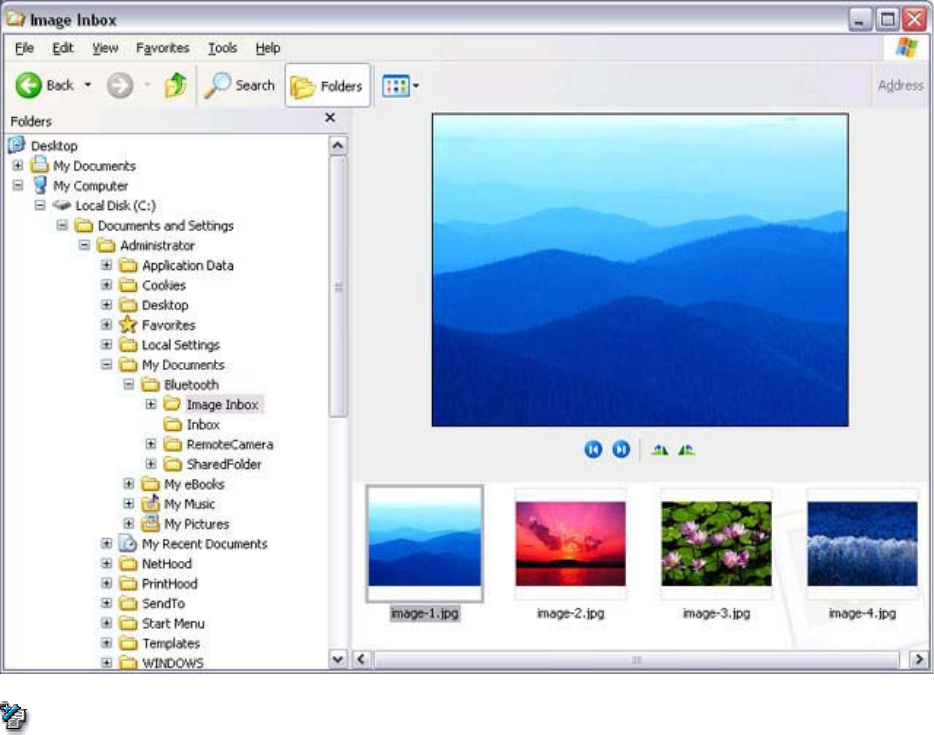The width and height of the screenshot is (934, 735).
Task: Open the Search pane
Action: tap(239, 85)
